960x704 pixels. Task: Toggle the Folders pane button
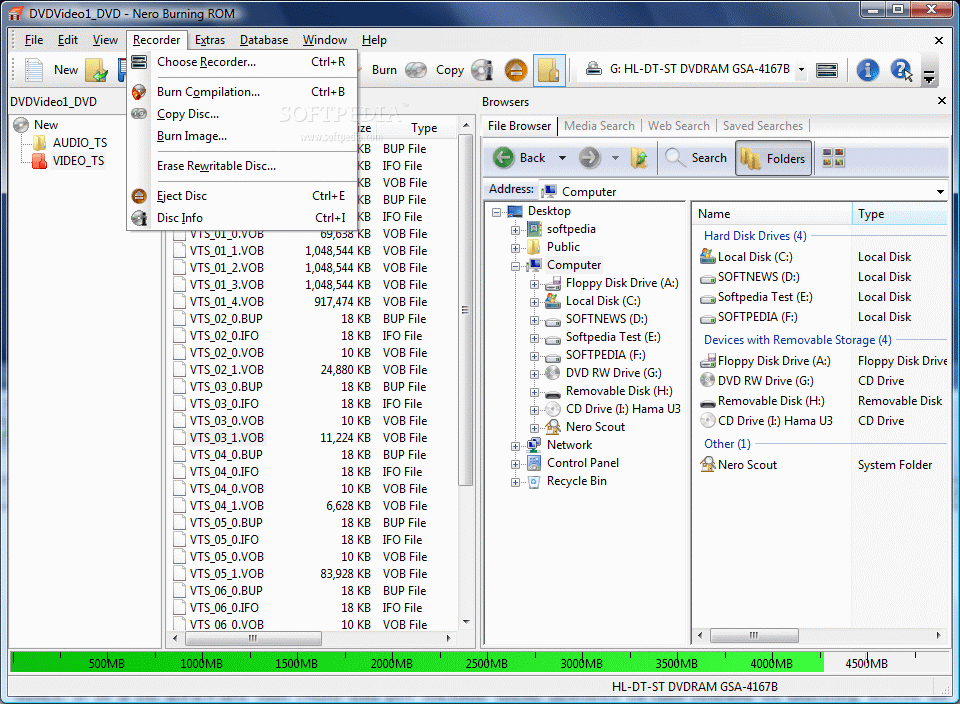tap(774, 158)
